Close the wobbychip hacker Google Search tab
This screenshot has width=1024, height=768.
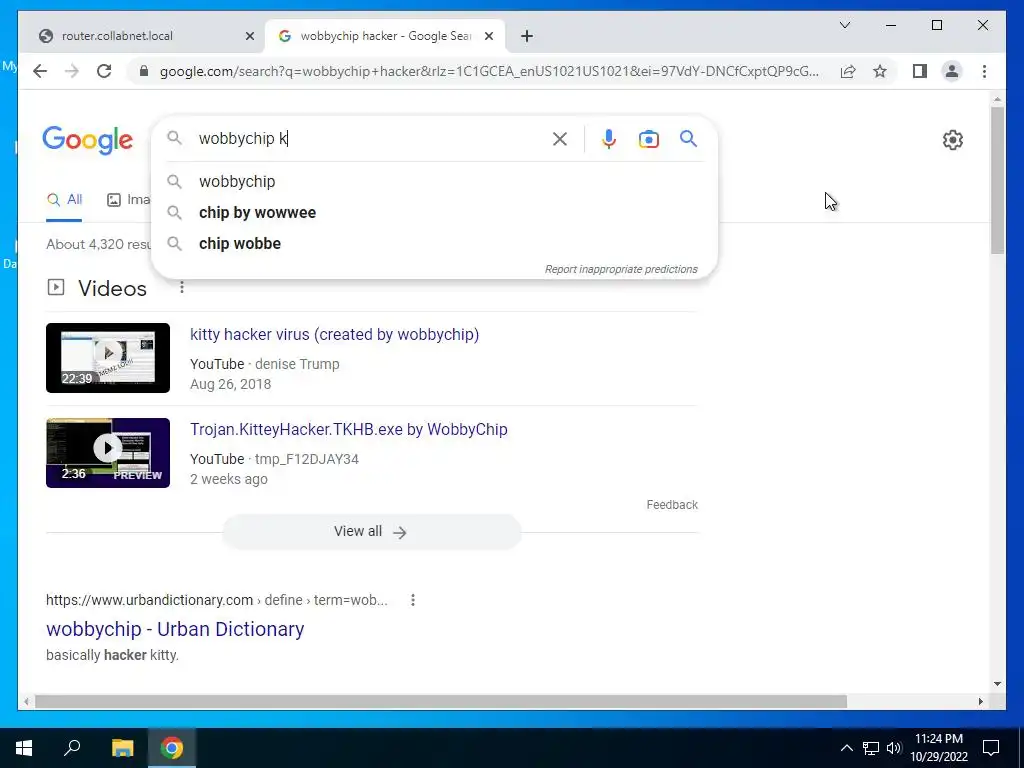490,36
